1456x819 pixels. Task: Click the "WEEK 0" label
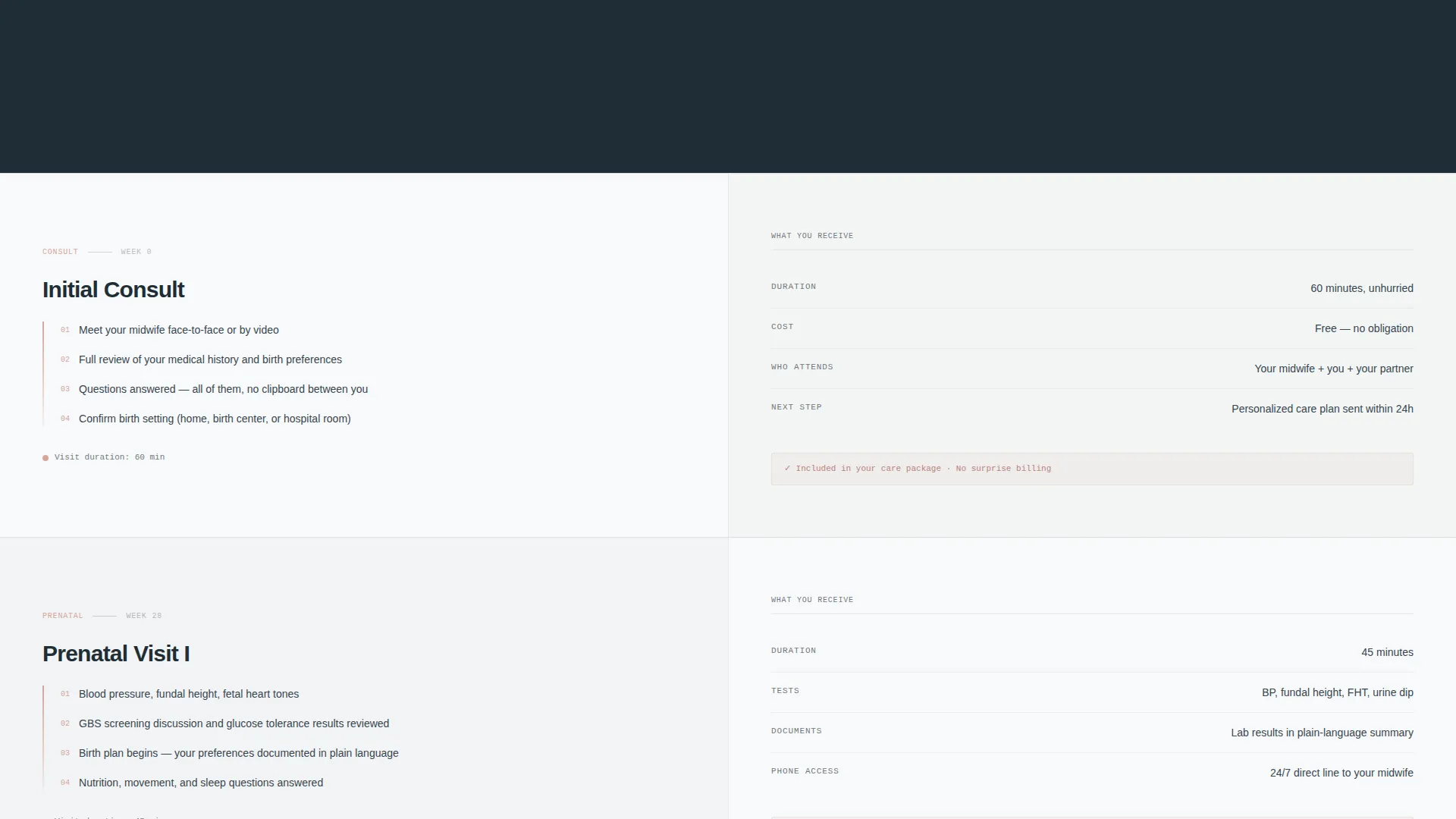(x=136, y=252)
